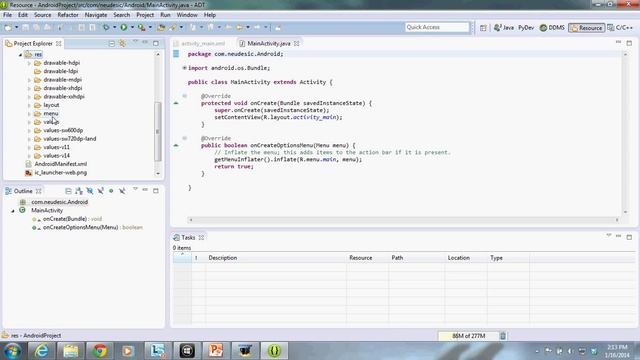Select AndroidManifest.xml in Project Explorer
This screenshot has width=640, height=360.
coord(60,164)
